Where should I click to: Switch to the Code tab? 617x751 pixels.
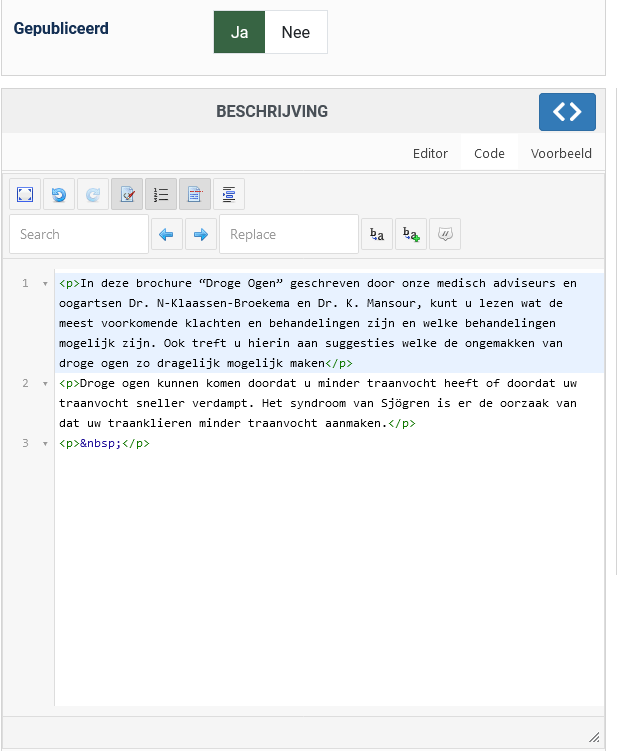click(x=489, y=153)
